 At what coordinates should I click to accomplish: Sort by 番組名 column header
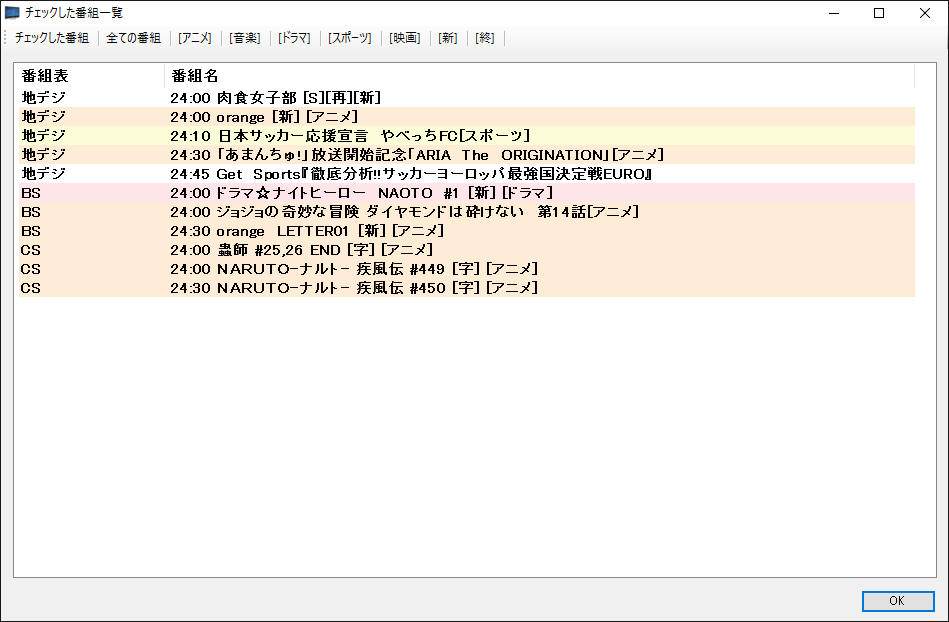click(x=539, y=76)
